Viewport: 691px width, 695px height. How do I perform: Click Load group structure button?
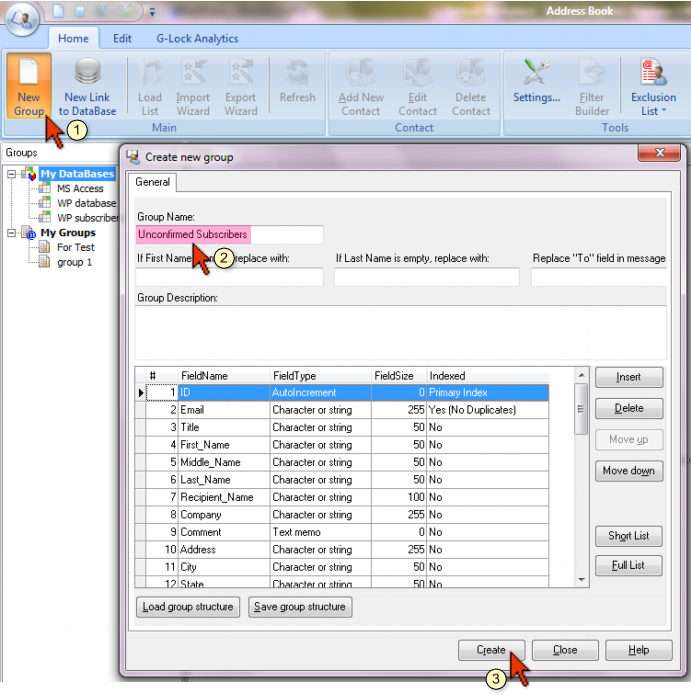pyautogui.click(x=188, y=607)
